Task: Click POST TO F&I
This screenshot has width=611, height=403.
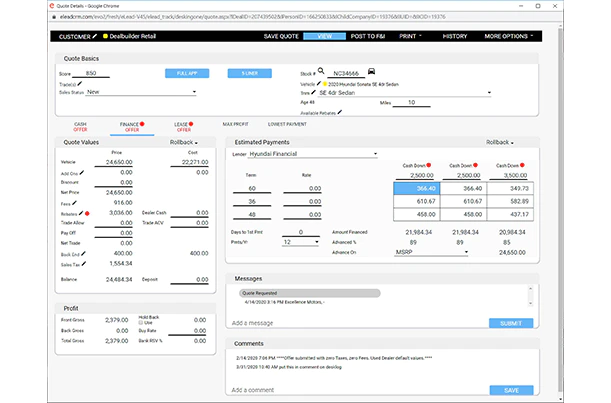Action: [367, 36]
